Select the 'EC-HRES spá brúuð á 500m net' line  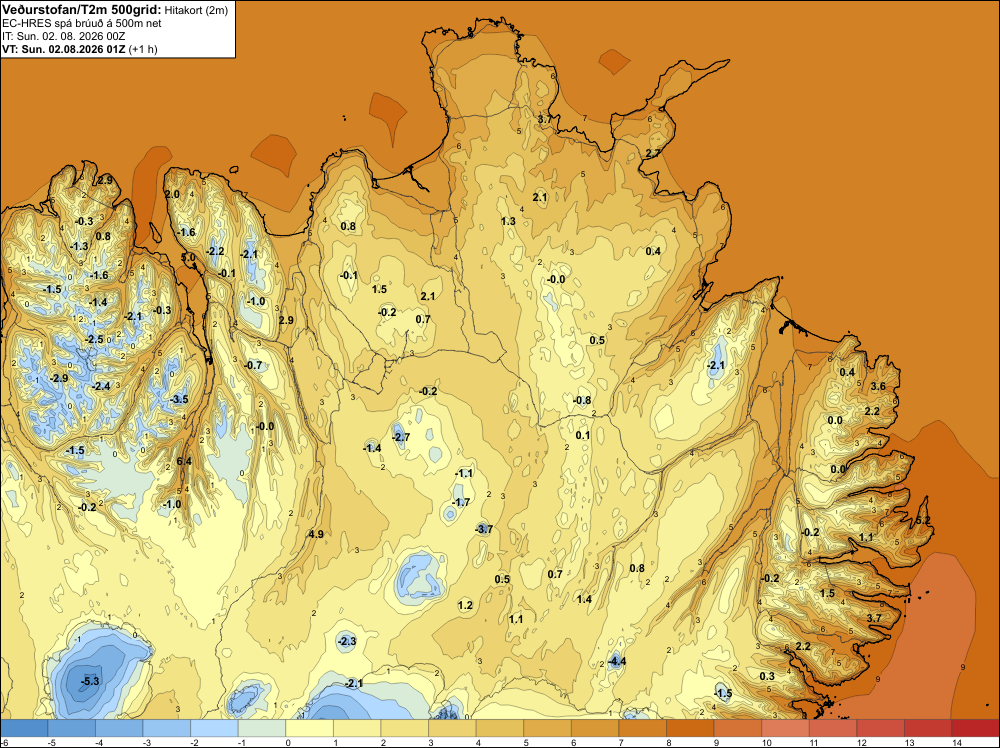click(x=82, y=24)
